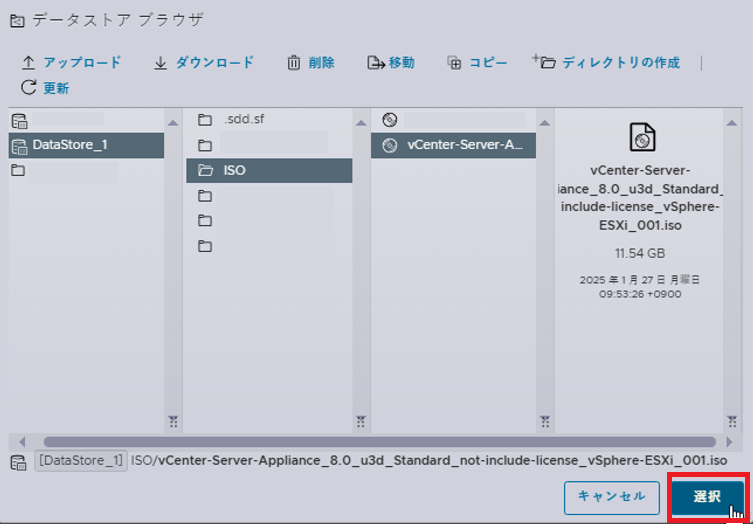
Task: Click the large ISO file preview icon
Action: pyautogui.click(x=642, y=137)
